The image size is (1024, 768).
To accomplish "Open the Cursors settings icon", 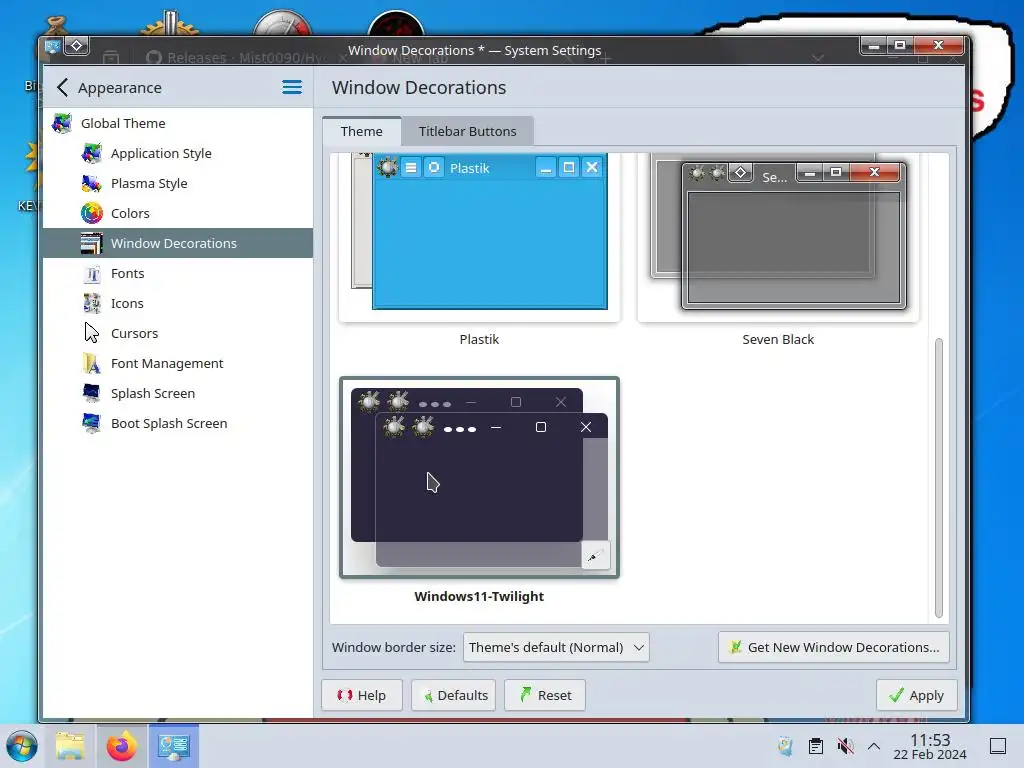I will pos(91,334).
